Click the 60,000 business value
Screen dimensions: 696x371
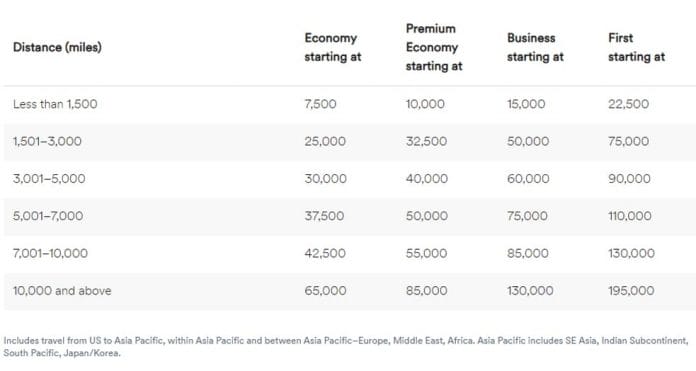[x=528, y=179]
